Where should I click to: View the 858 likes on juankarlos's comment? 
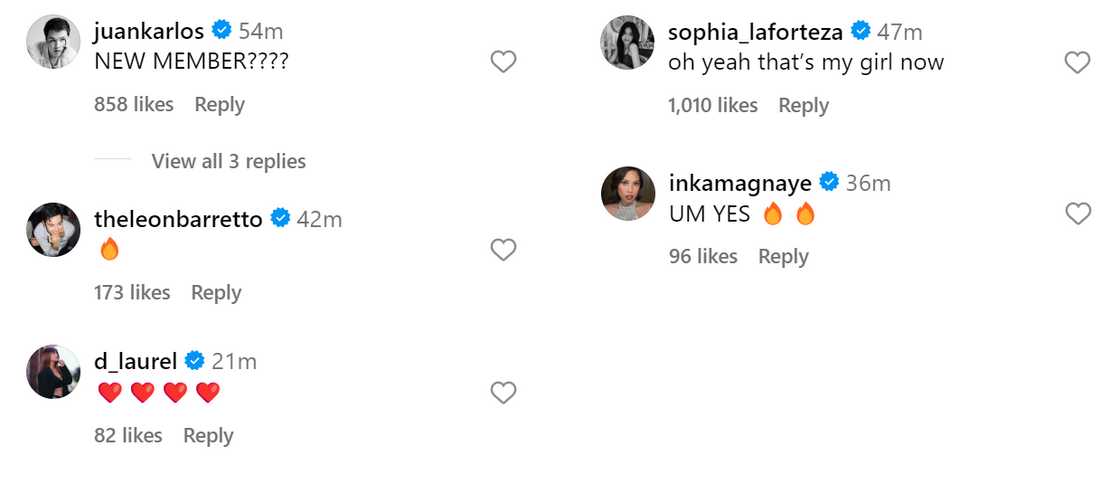pos(134,104)
